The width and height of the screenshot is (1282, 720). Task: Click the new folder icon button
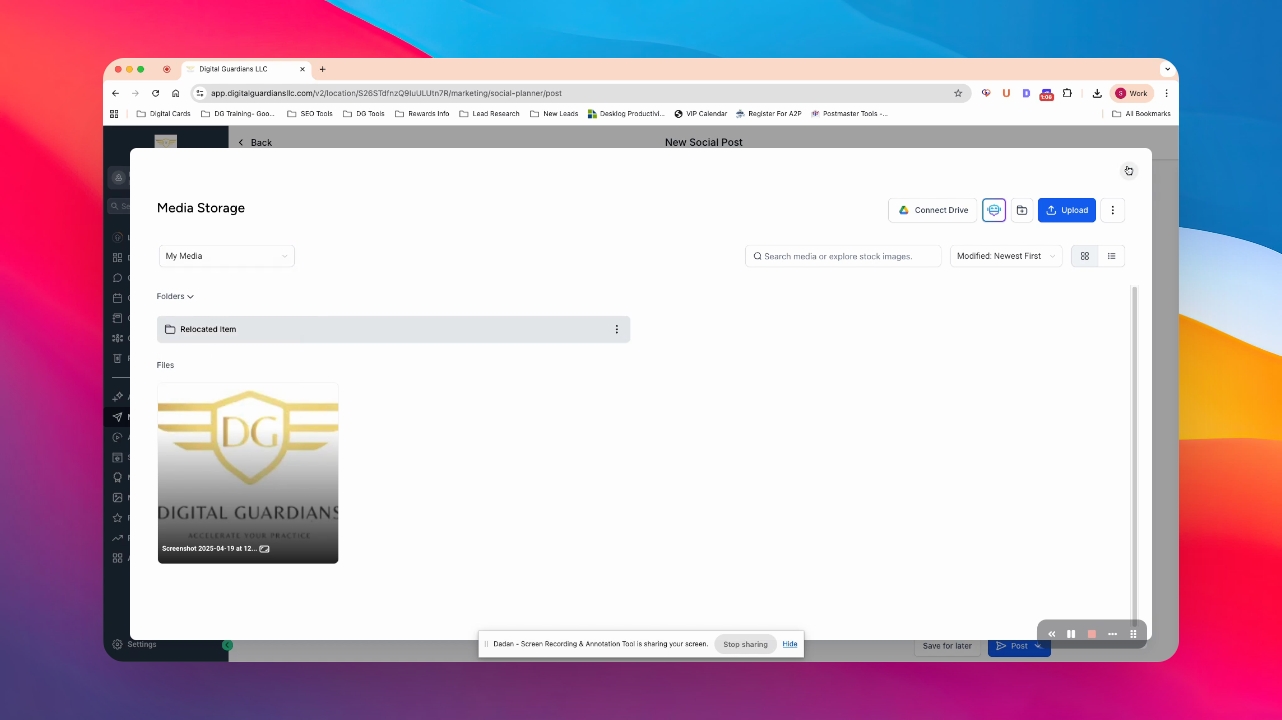1022,210
